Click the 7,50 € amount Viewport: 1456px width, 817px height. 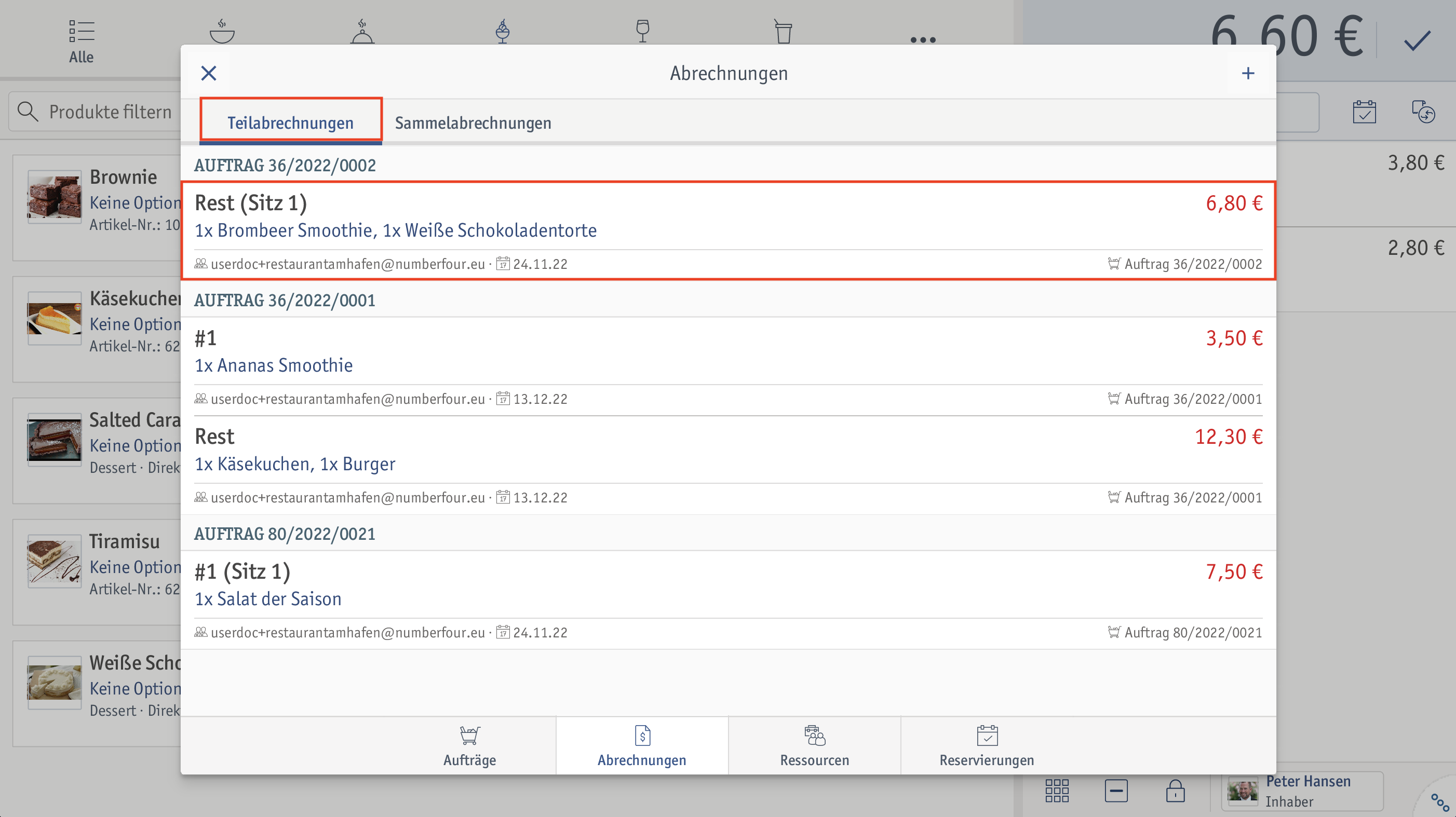[x=1234, y=572]
